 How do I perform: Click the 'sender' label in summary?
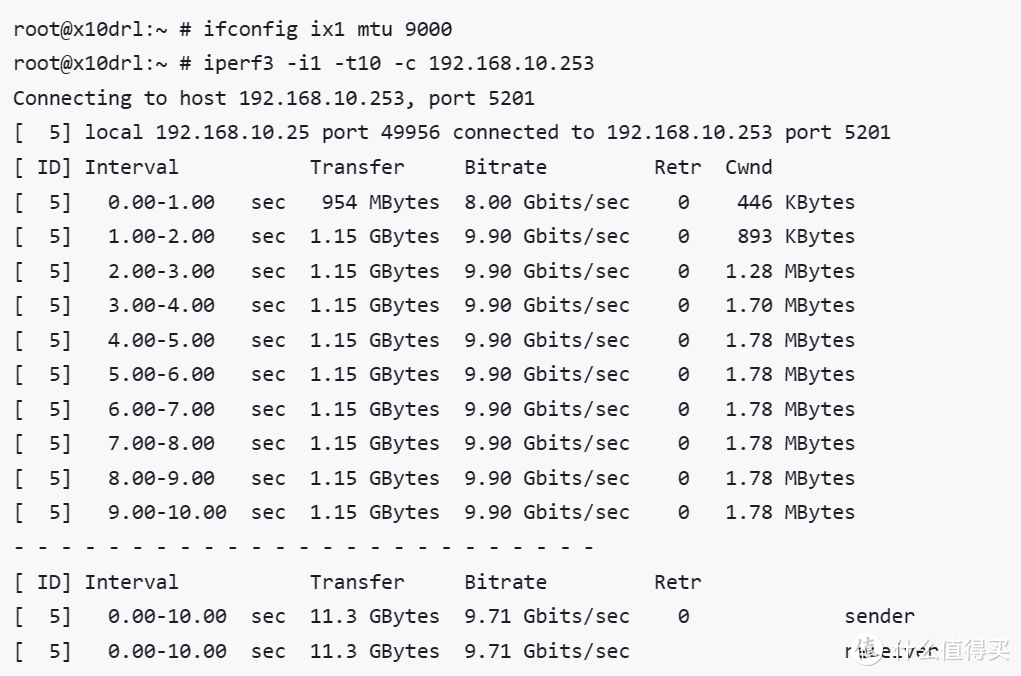point(879,616)
